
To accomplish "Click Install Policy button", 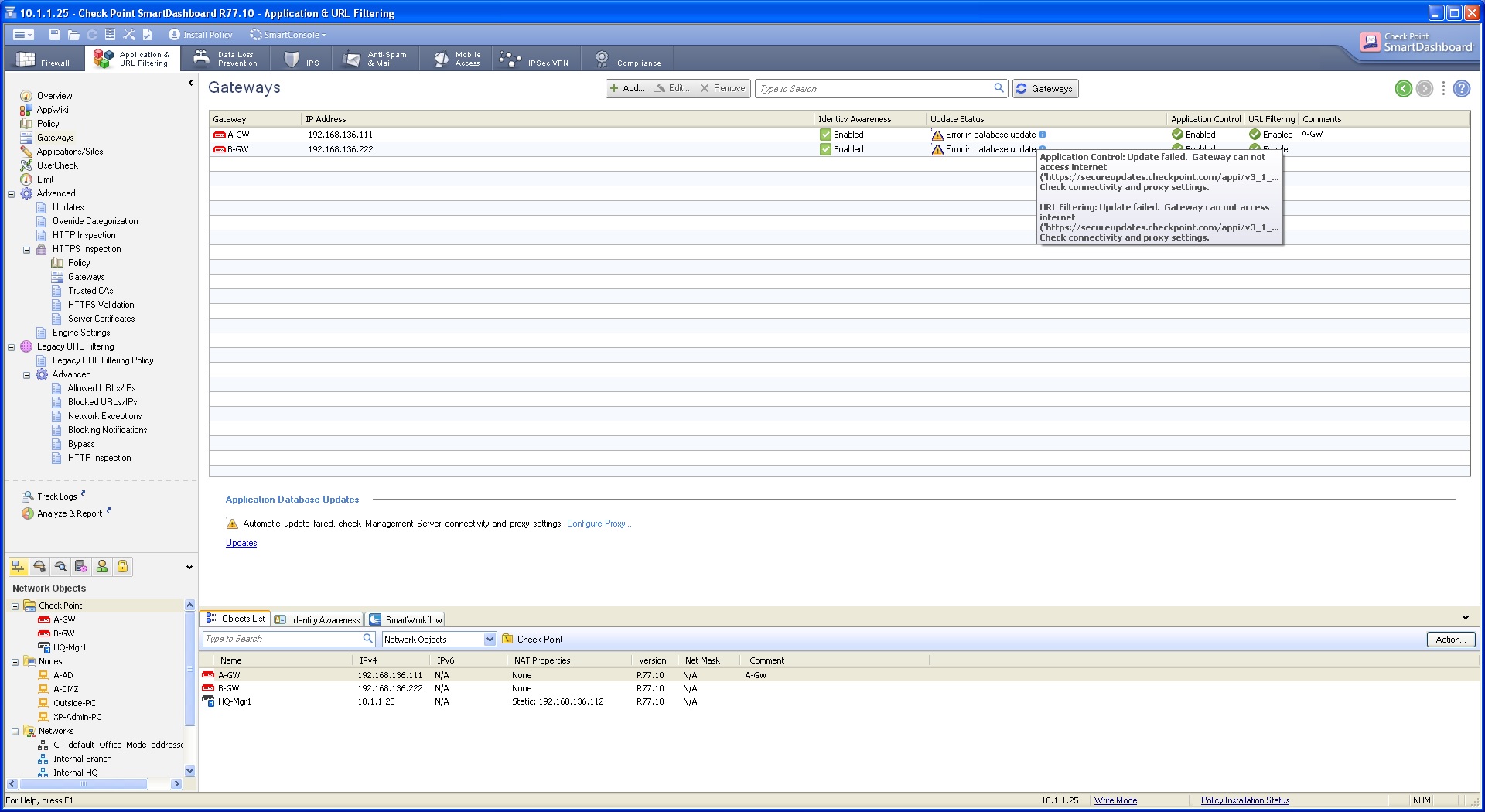I will [x=200, y=35].
